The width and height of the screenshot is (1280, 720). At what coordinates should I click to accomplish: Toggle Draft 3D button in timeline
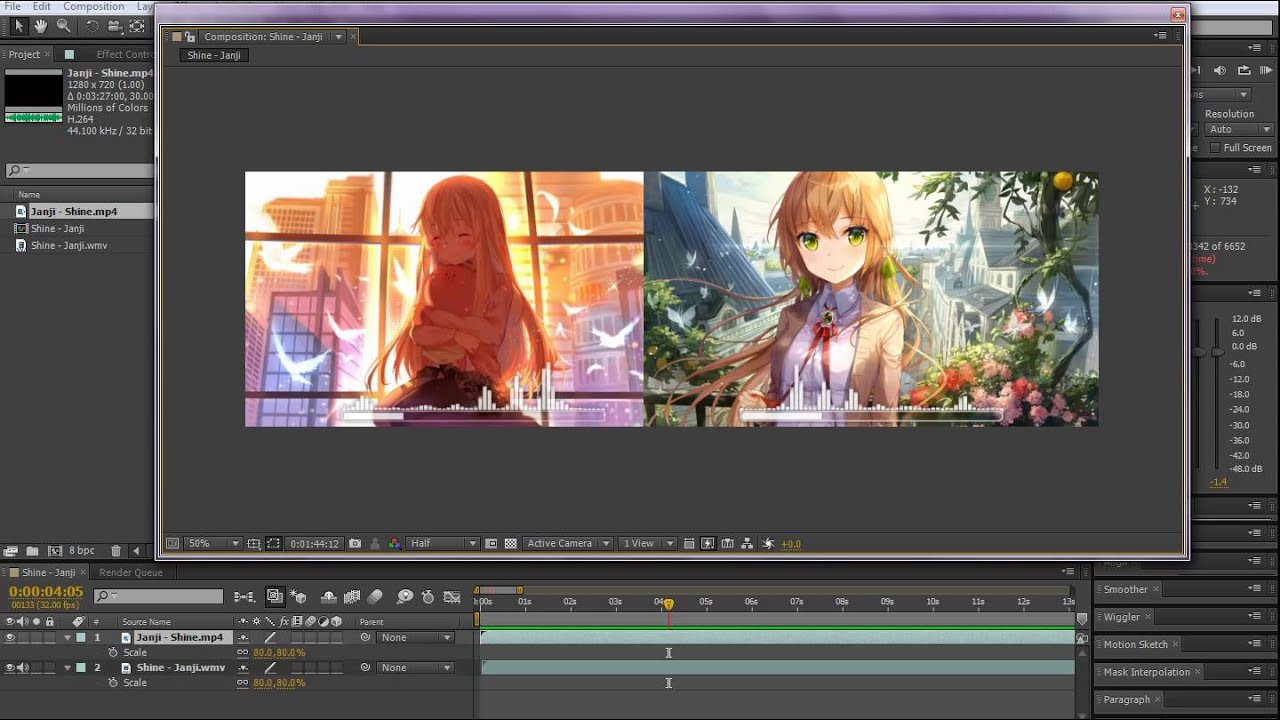[x=299, y=597]
